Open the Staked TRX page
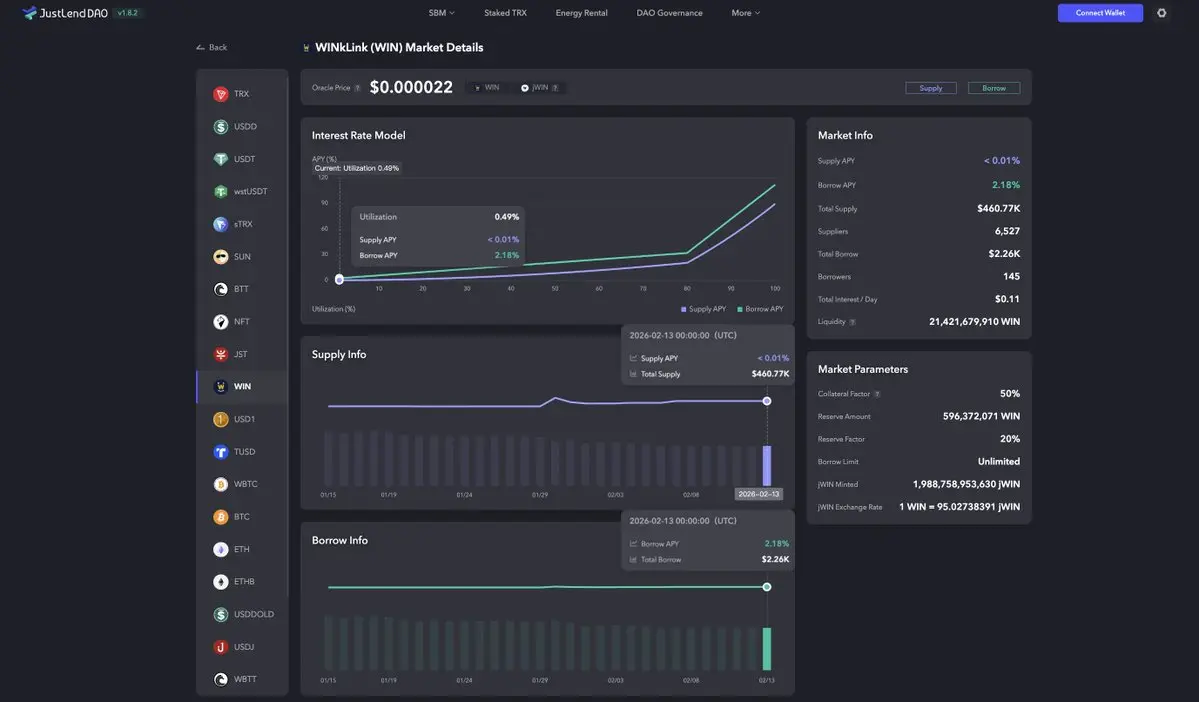Screen dimensions: 1199x702 point(505,13)
